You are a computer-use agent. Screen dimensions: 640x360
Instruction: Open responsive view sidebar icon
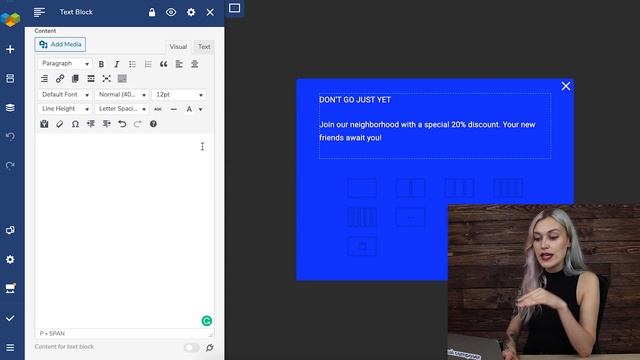[10, 230]
